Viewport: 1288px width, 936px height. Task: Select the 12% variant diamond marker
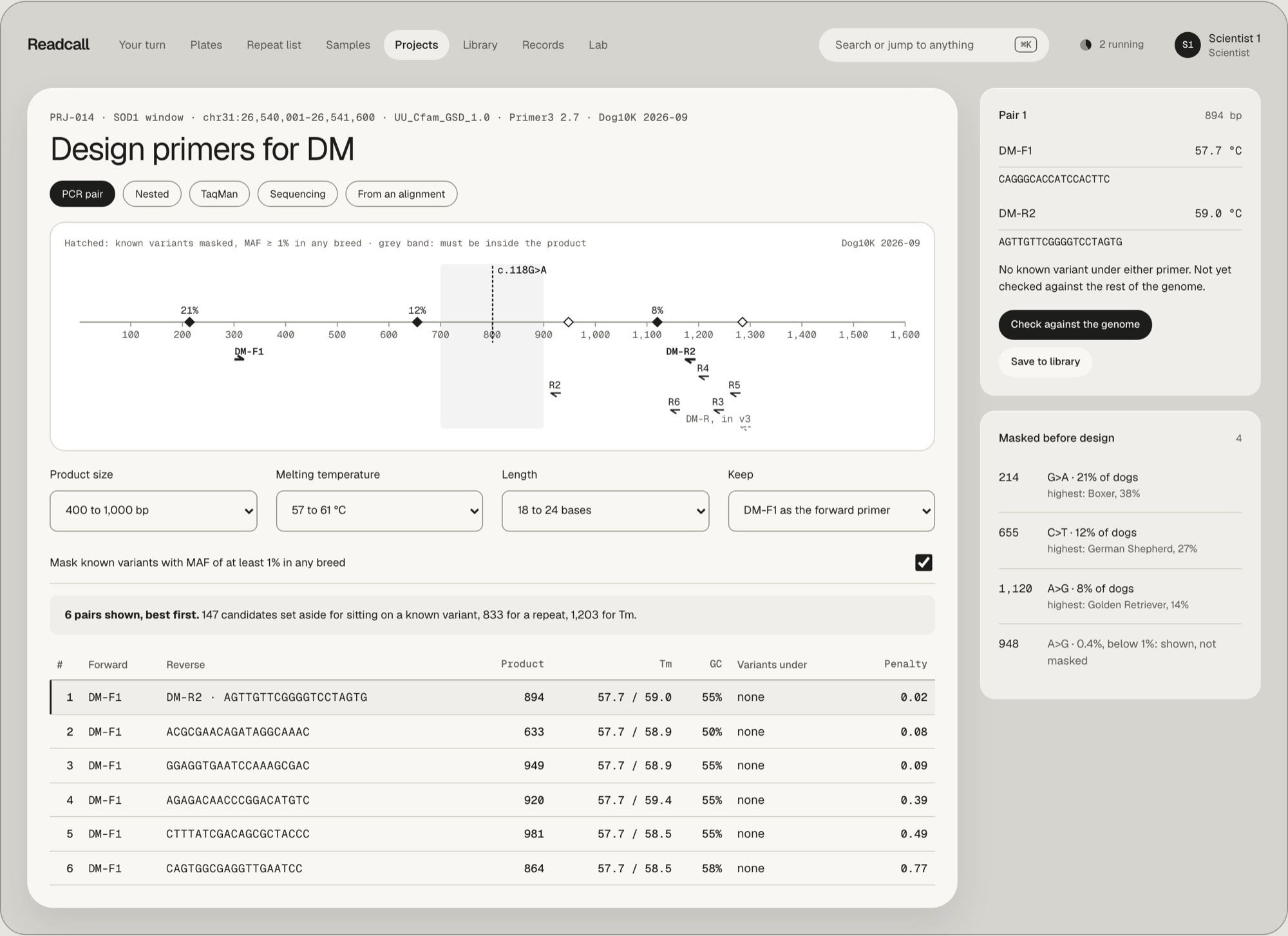[x=417, y=321]
